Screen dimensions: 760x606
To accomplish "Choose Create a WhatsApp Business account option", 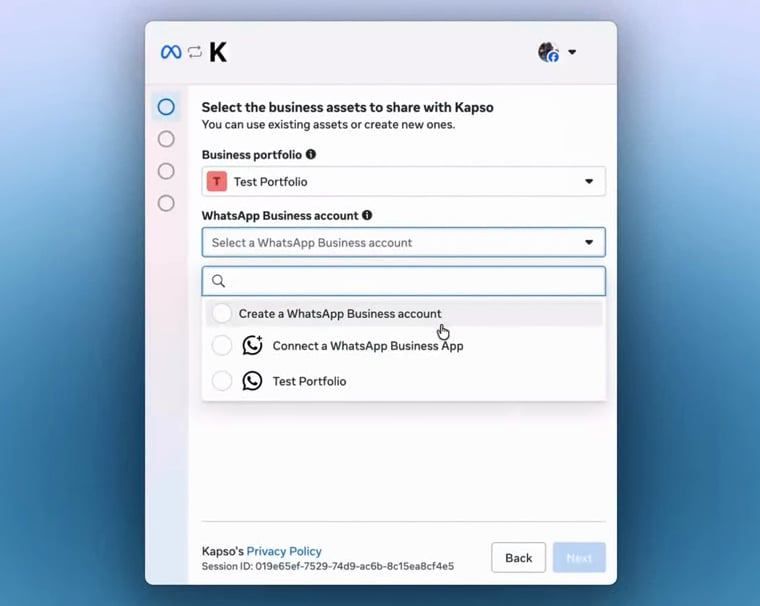I will point(404,313).
